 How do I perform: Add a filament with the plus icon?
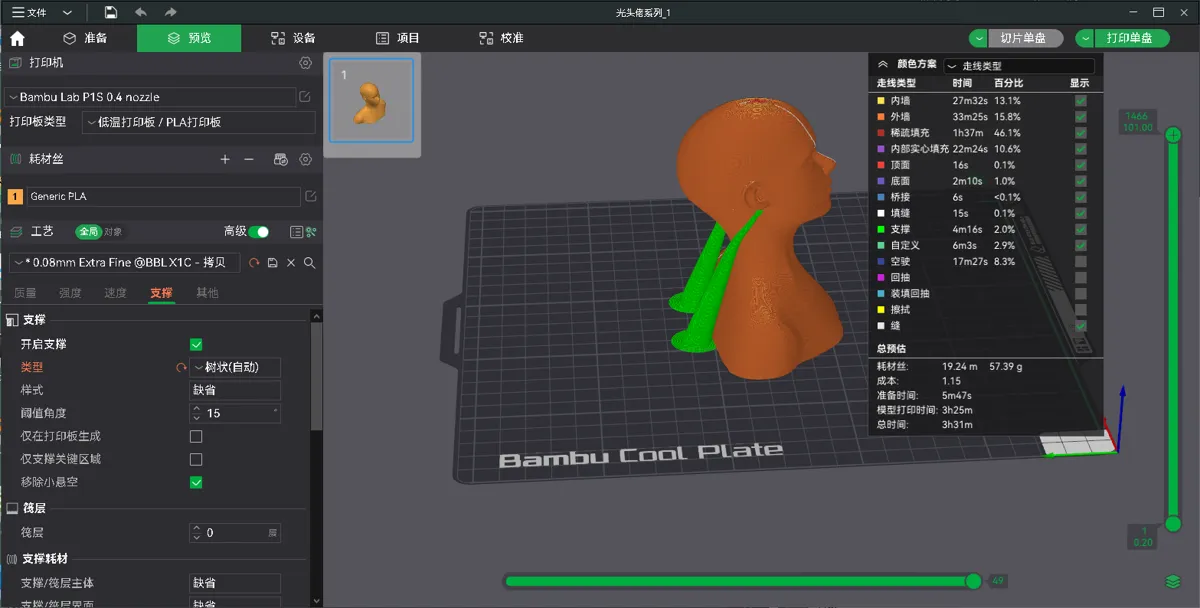[225, 159]
